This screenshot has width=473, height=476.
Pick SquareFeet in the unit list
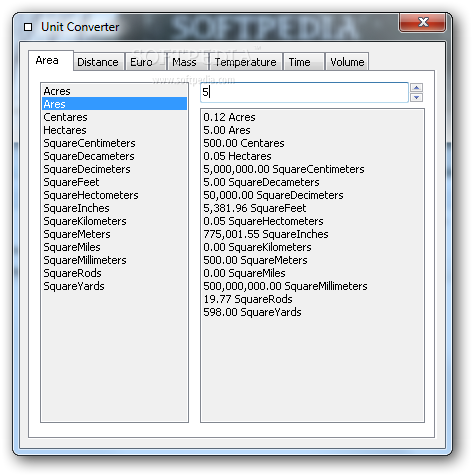[114, 182]
